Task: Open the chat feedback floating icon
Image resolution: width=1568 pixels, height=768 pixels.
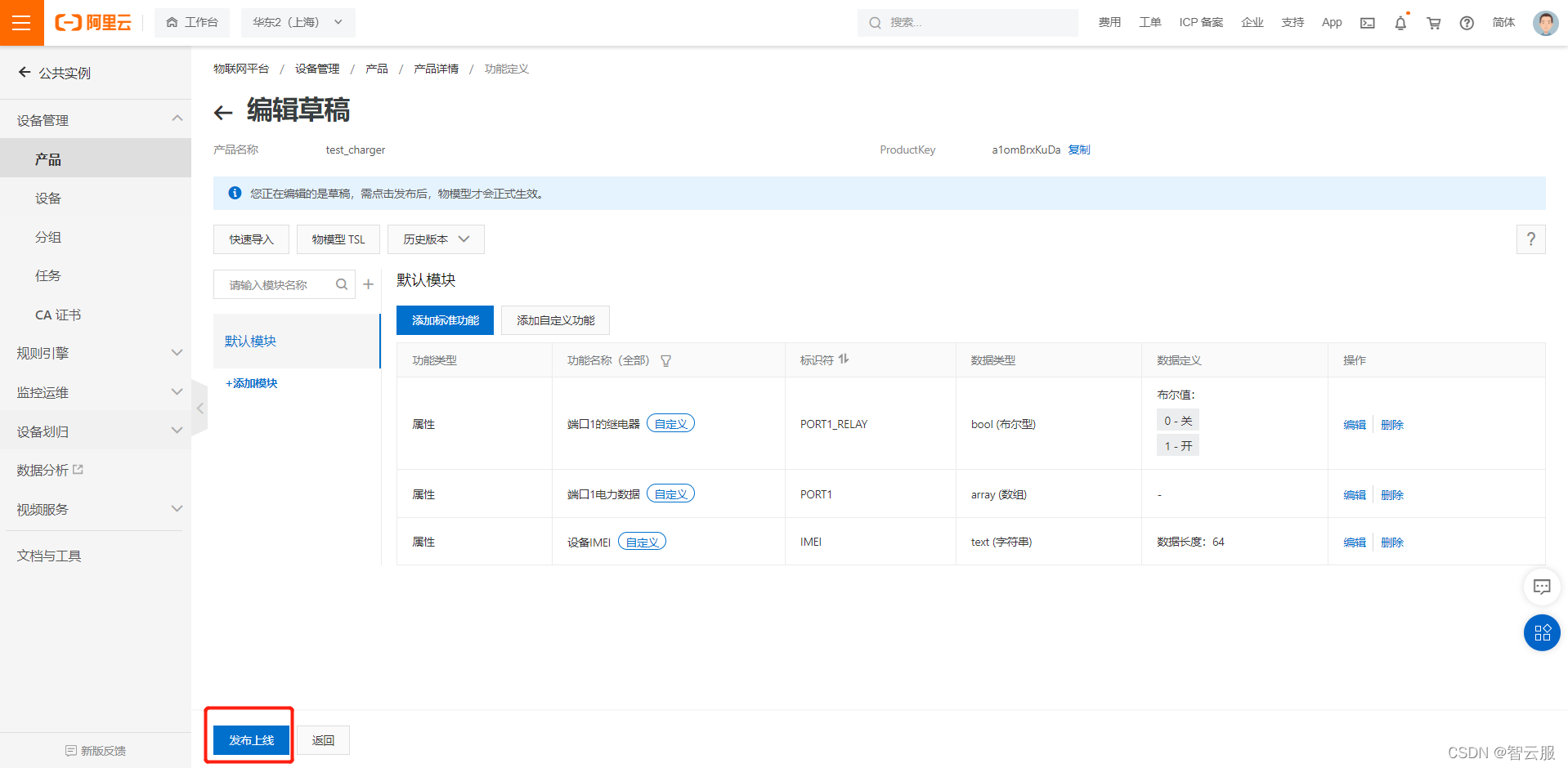Action: click(x=1542, y=587)
